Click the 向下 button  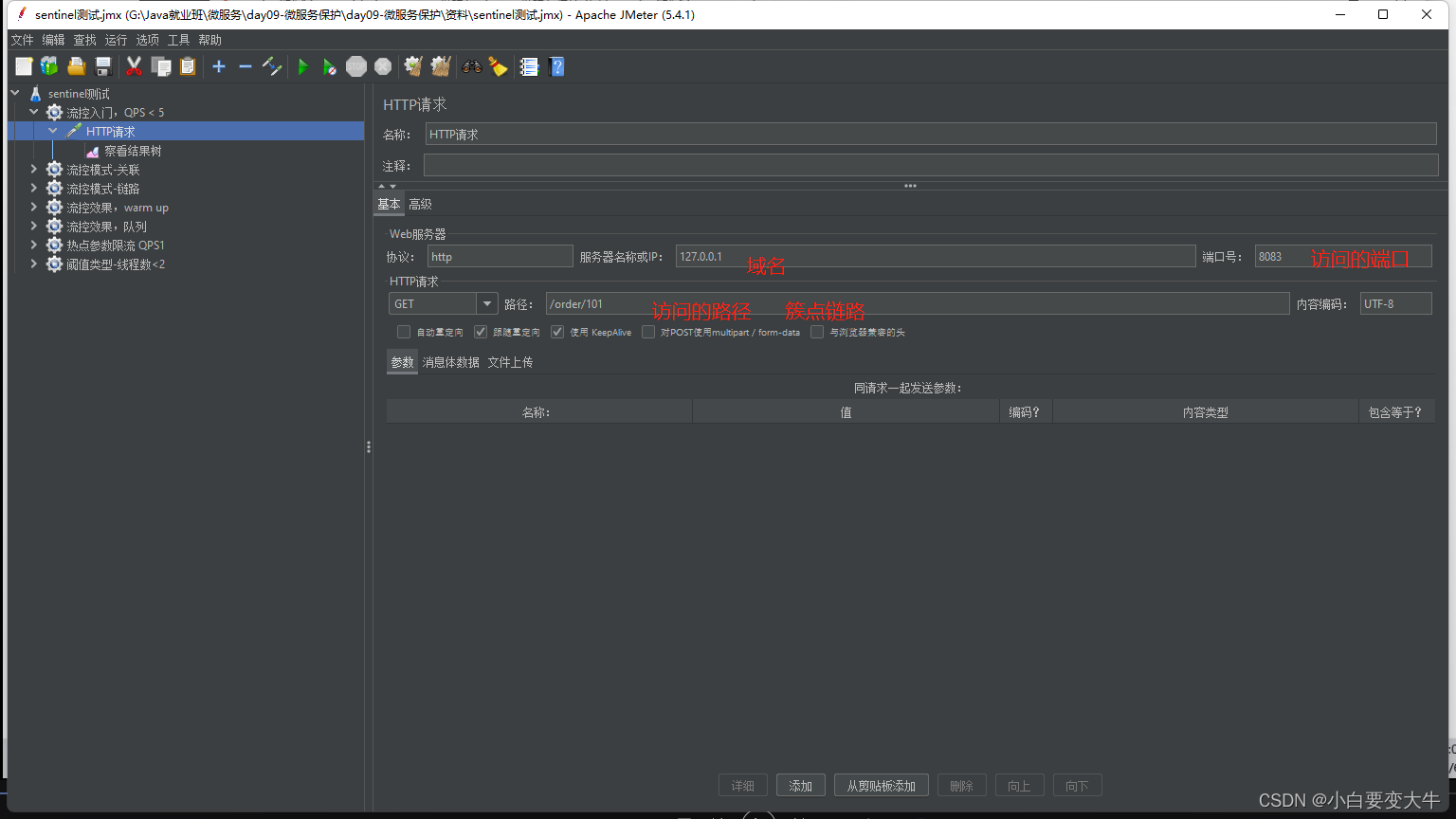click(x=1078, y=786)
